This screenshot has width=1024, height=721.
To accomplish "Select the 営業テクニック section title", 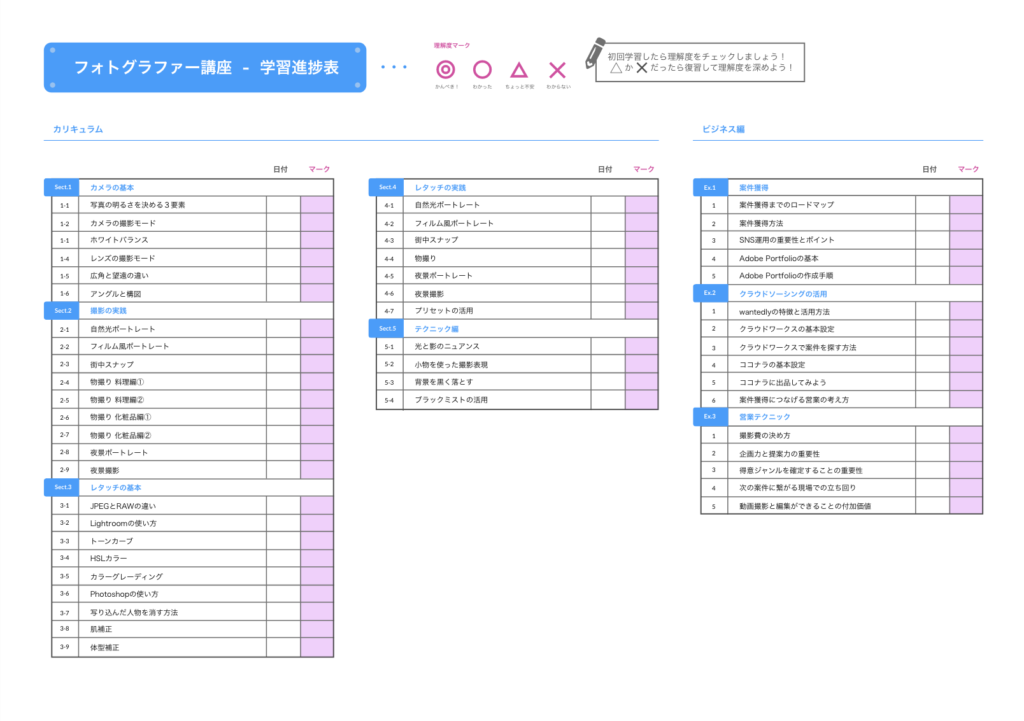I will (765, 417).
